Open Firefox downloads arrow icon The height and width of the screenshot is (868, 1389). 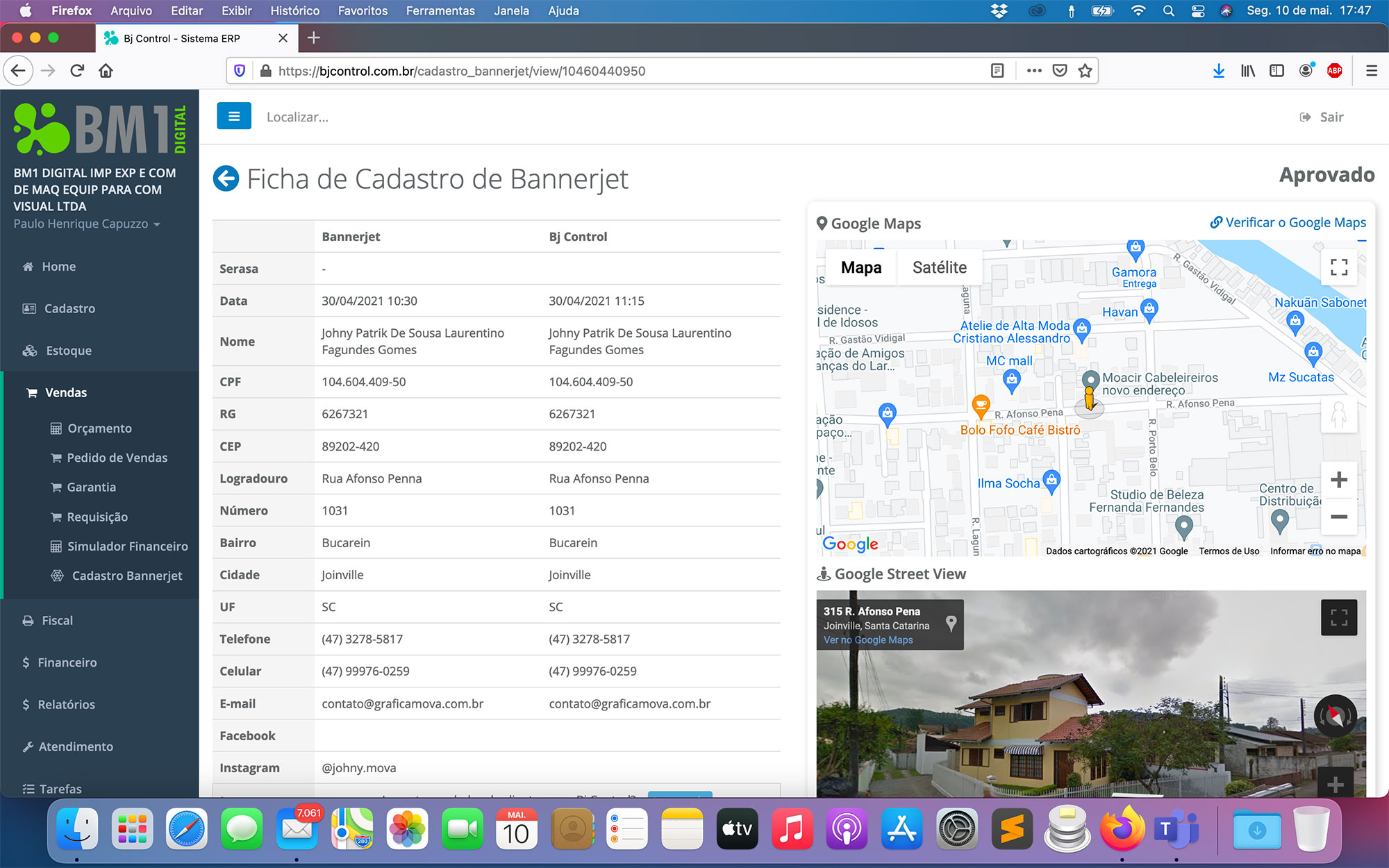click(1218, 71)
